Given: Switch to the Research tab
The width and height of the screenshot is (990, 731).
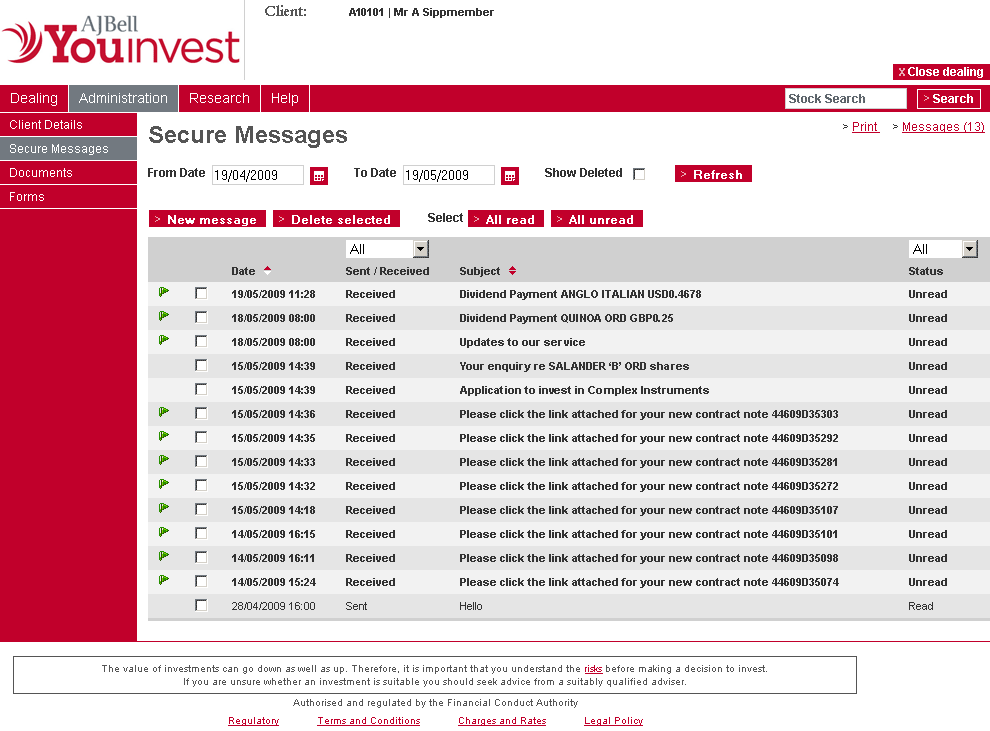Looking at the screenshot, I should [219, 98].
